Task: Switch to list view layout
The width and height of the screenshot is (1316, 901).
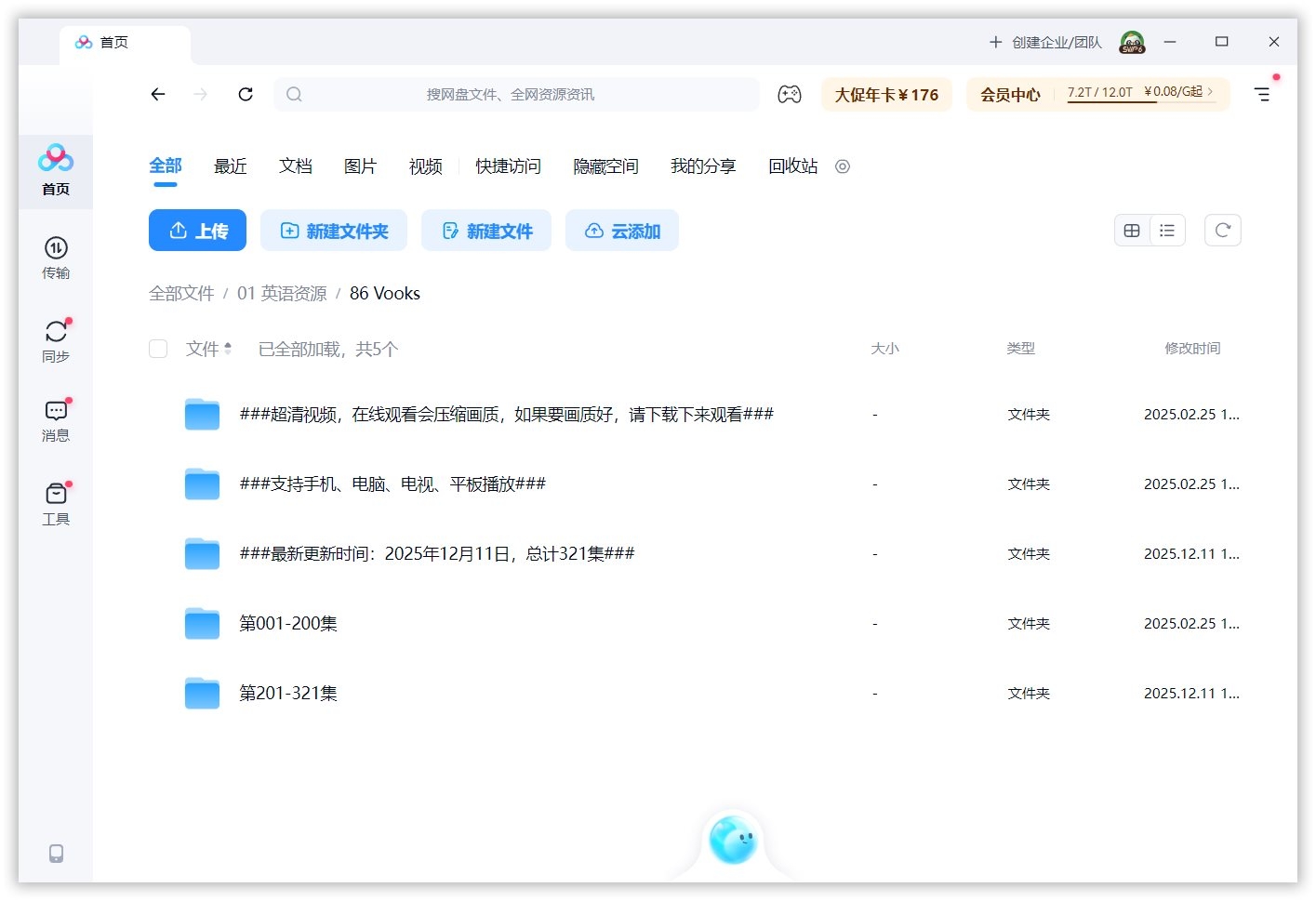Action: pyautogui.click(x=1167, y=230)
